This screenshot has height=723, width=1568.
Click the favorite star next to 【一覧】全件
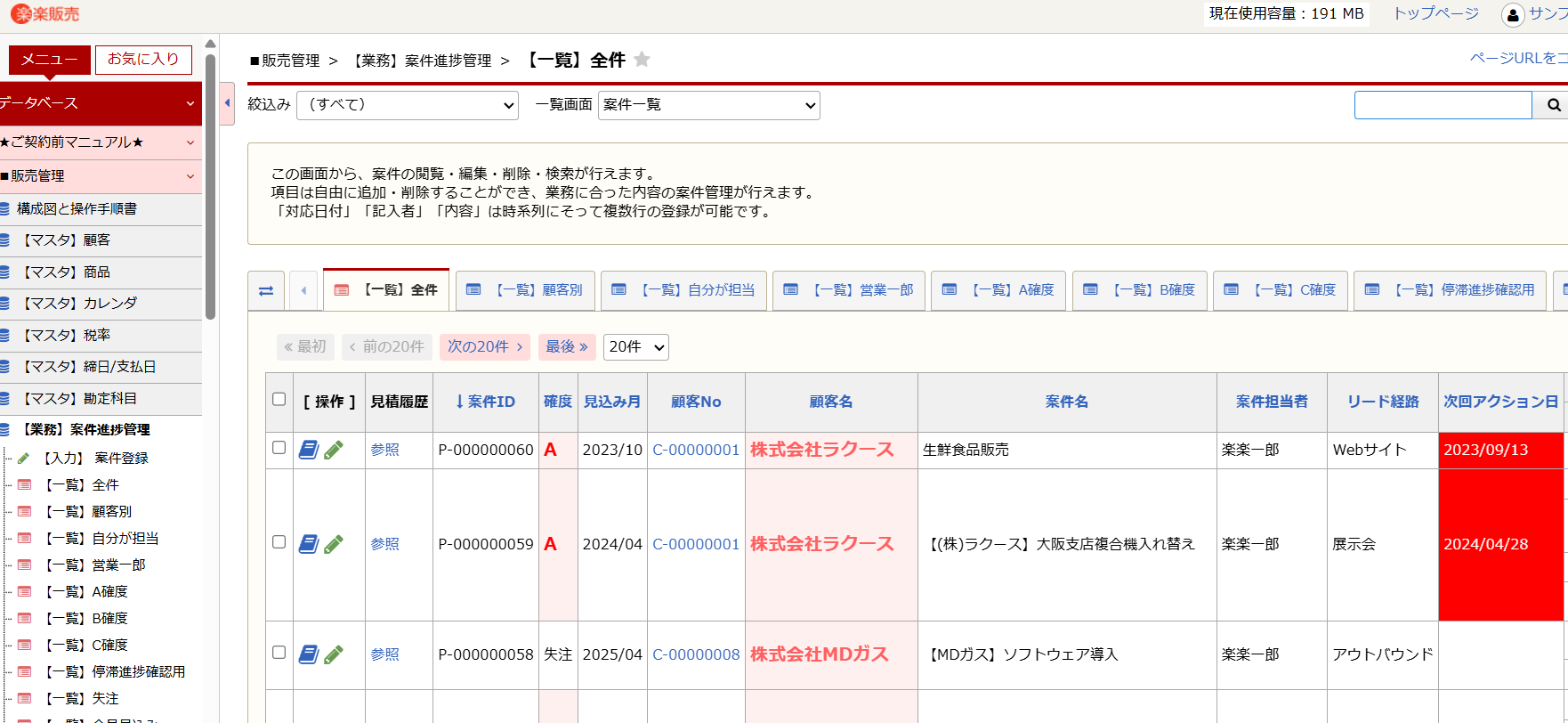[x=642, y=60]
